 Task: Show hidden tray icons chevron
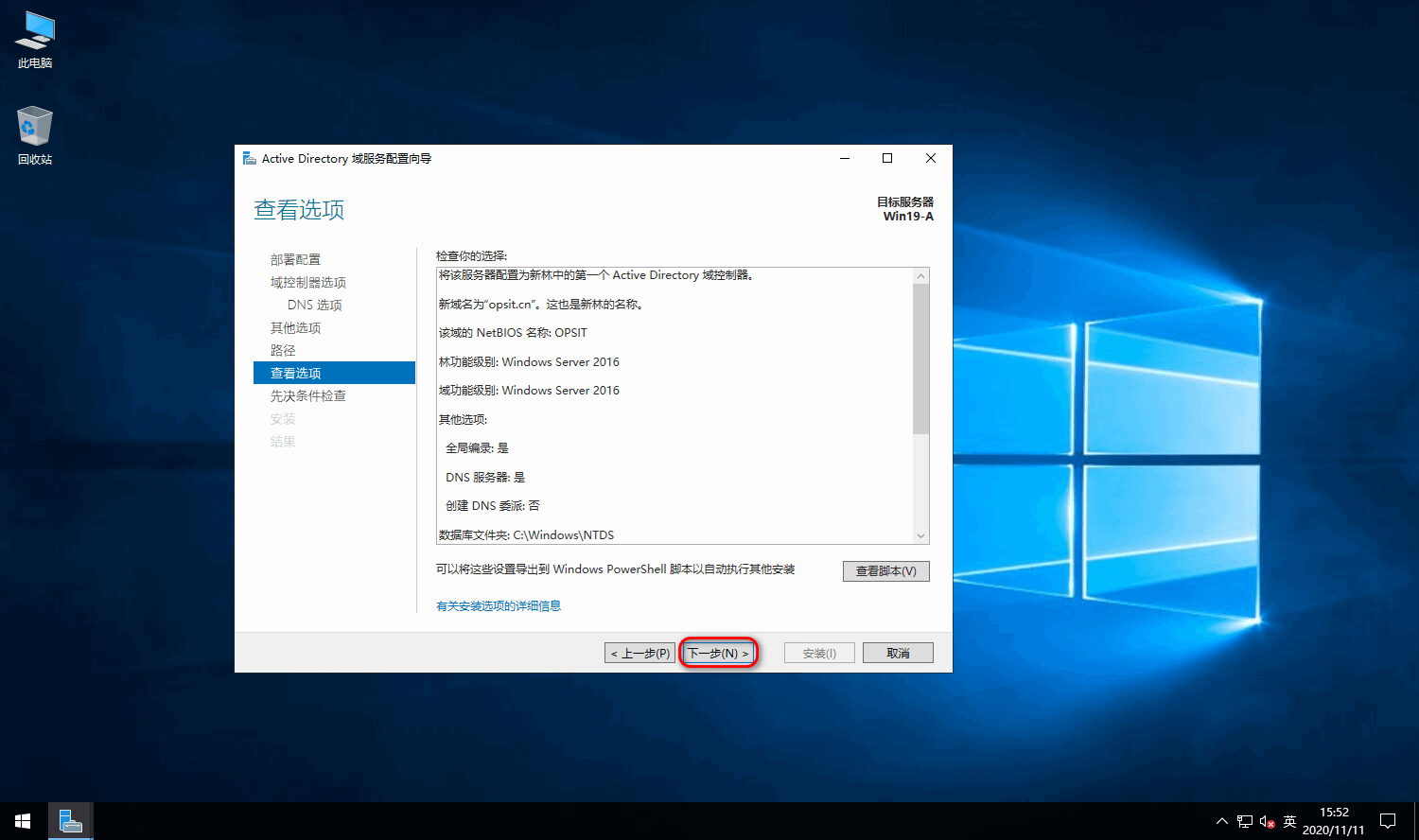pos(1221,821)
